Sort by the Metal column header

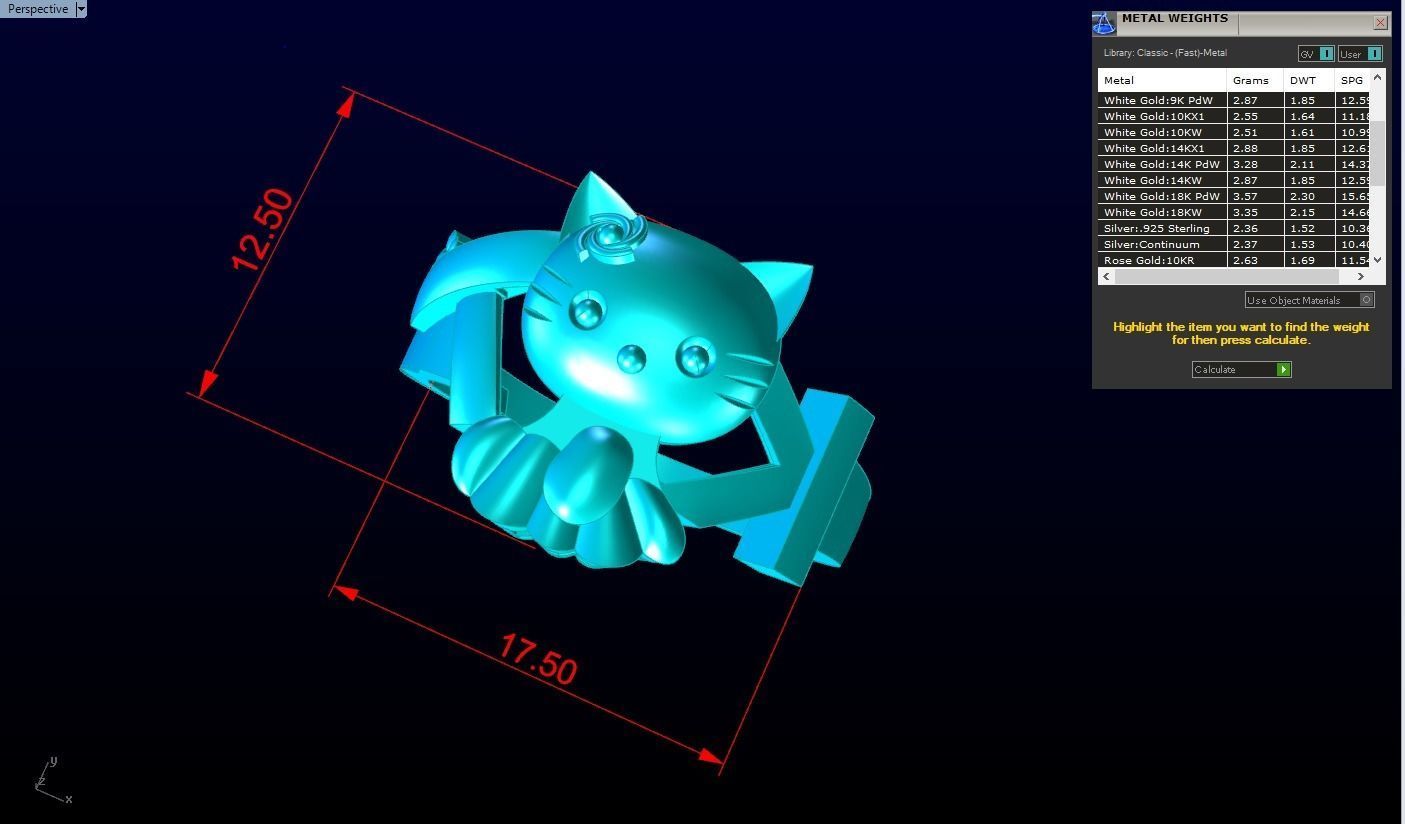(1162, 80)
